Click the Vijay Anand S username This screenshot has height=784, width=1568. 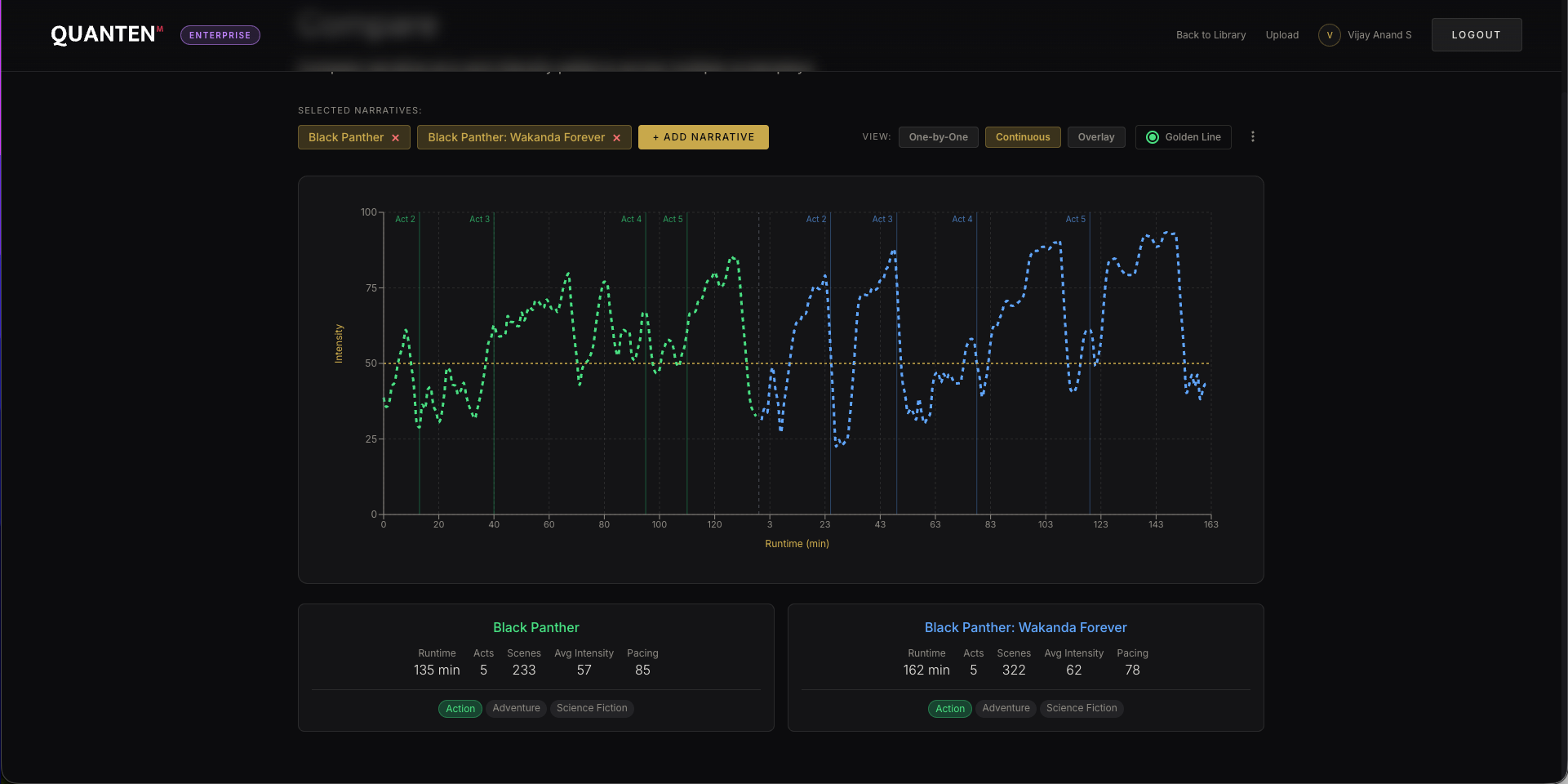(x=1379, y=35)
